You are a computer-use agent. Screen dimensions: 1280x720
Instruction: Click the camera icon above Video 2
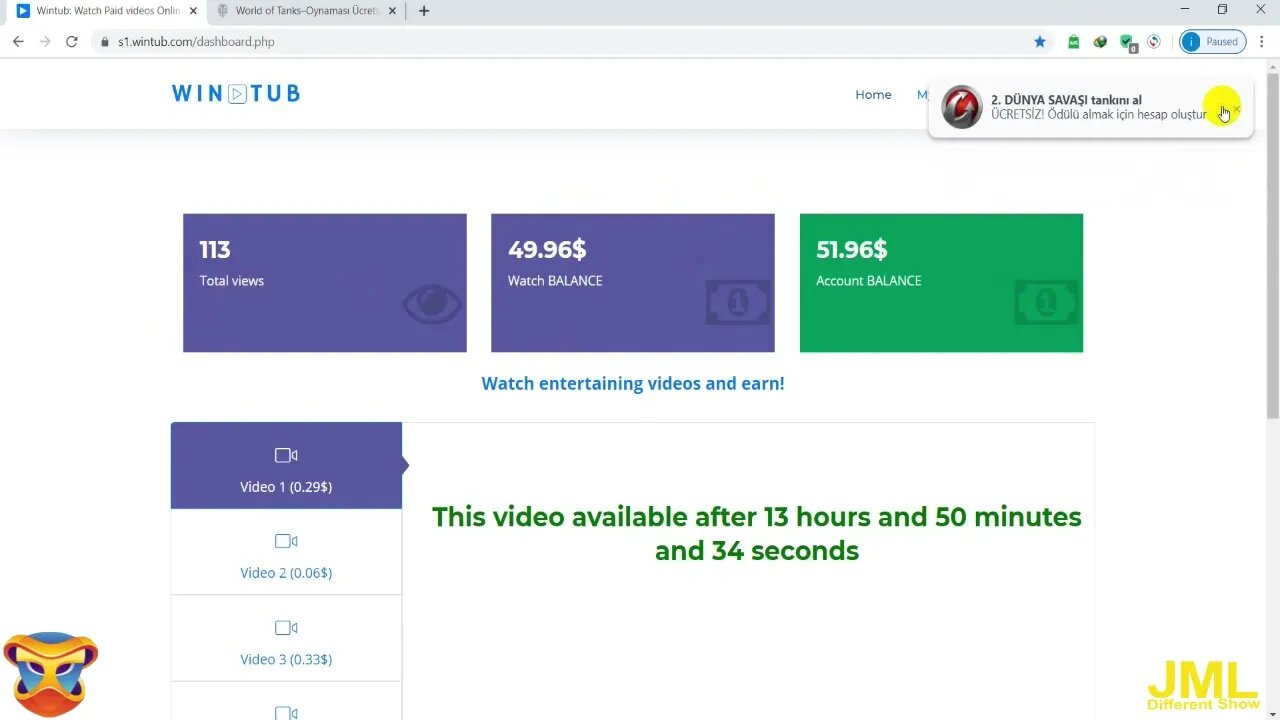click(x=286, y=541)
